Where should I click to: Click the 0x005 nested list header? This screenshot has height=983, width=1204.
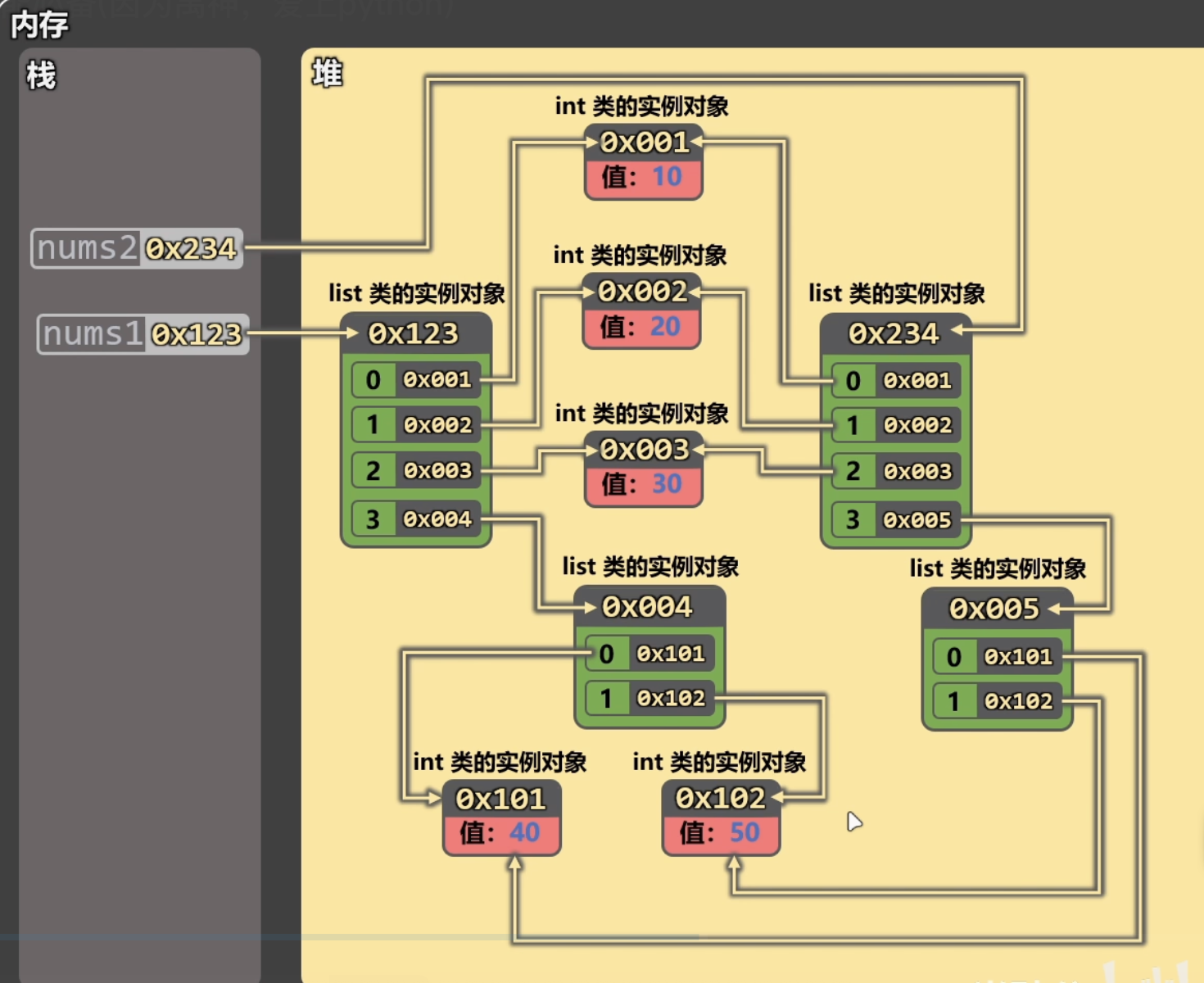[995, 609]
